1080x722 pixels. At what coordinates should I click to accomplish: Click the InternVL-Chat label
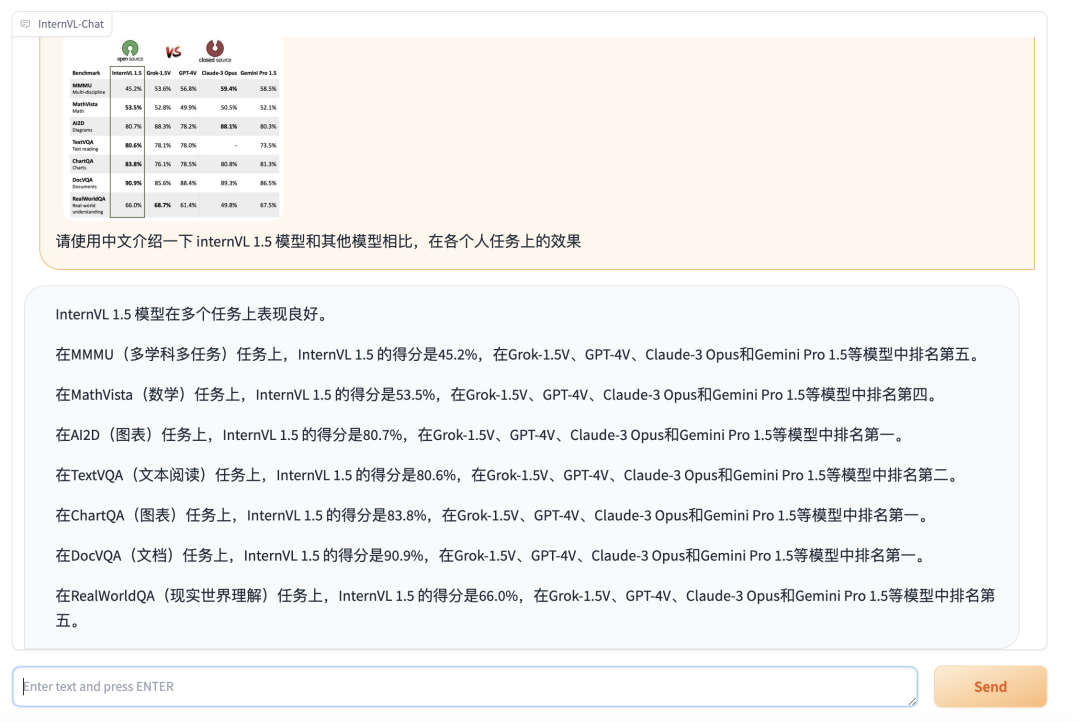point(70,24)
